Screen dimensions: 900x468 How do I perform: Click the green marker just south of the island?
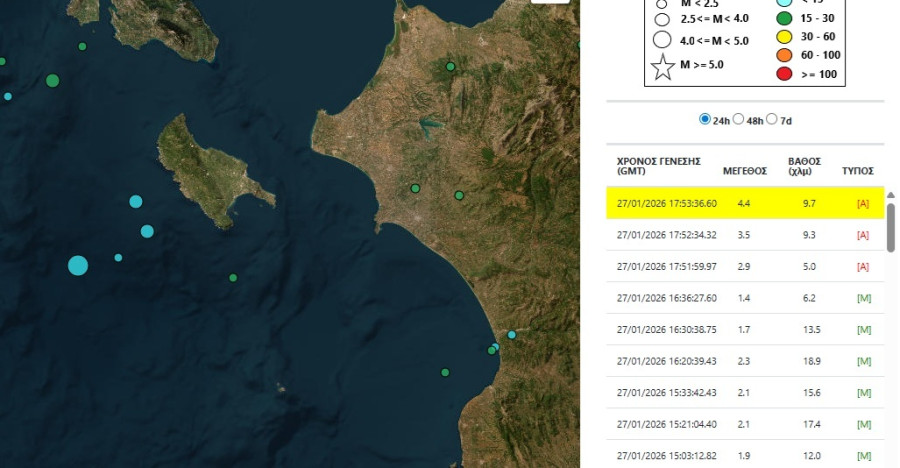pyautogui.click(x=233, y=278)
